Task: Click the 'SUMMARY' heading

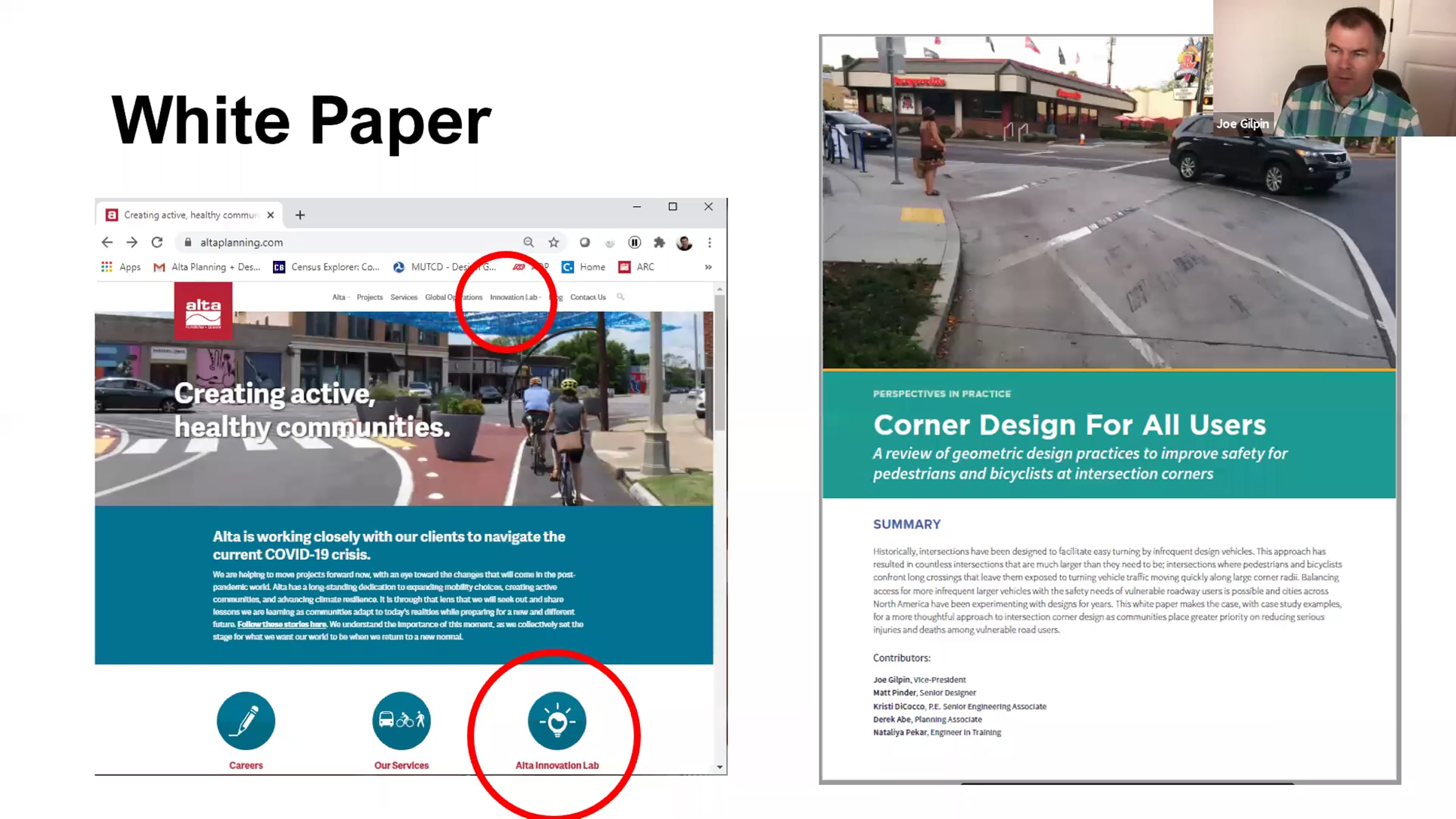Action: [907, 524]
